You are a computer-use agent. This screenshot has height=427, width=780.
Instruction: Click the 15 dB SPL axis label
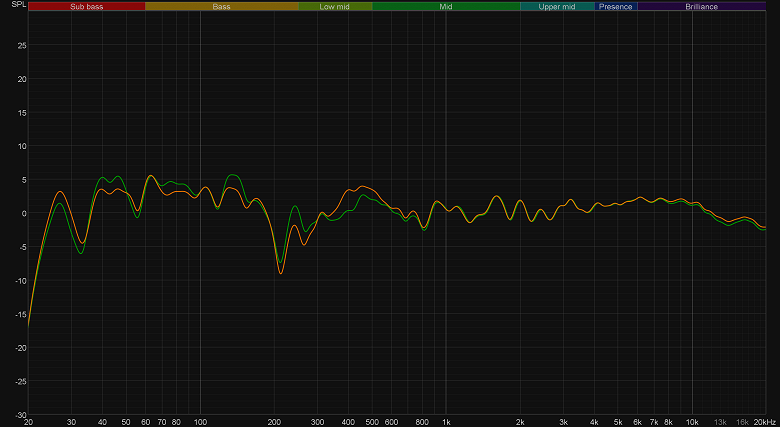tap(22, 112)
